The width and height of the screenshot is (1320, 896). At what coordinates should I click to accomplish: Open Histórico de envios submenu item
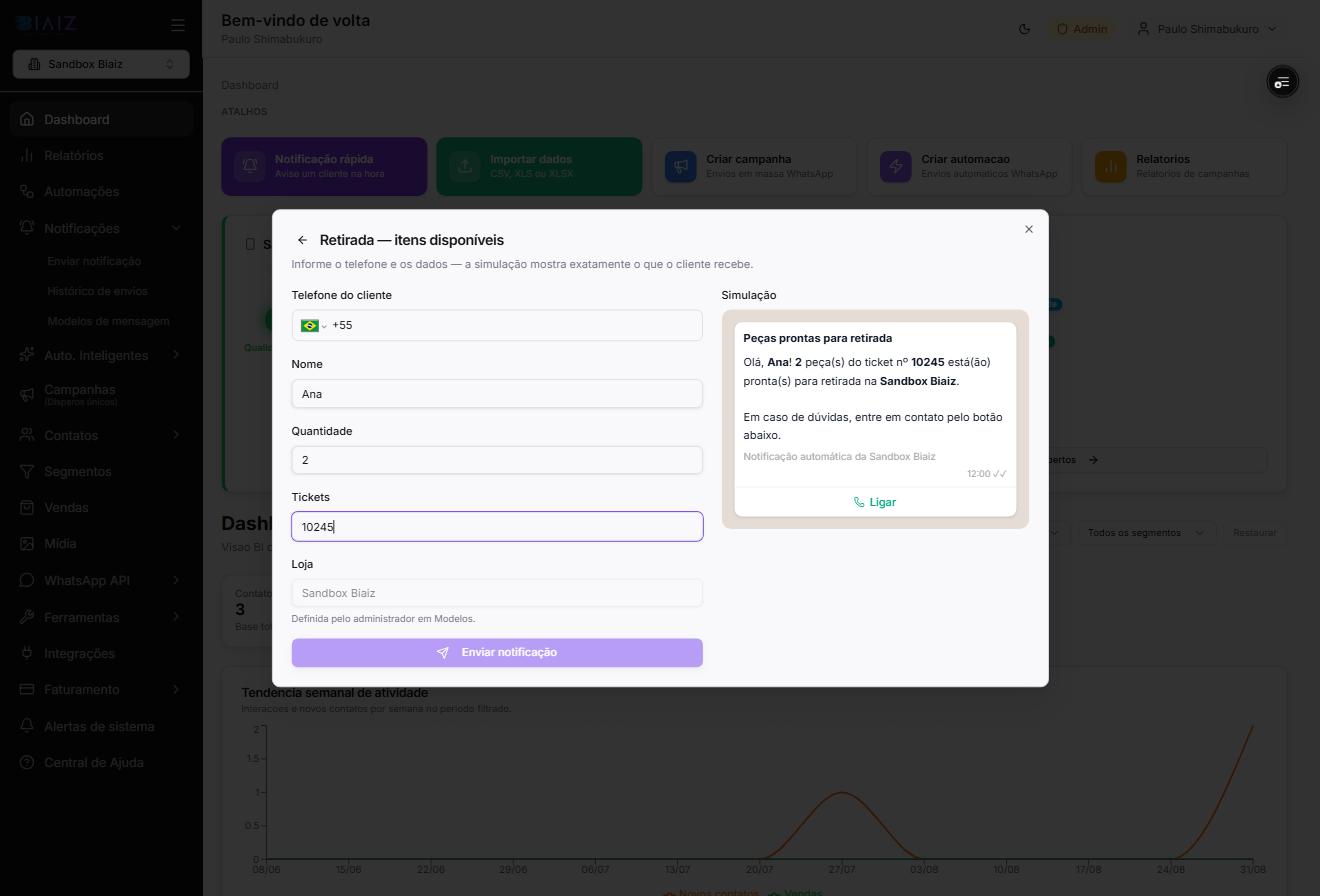(x=97, y=291)
